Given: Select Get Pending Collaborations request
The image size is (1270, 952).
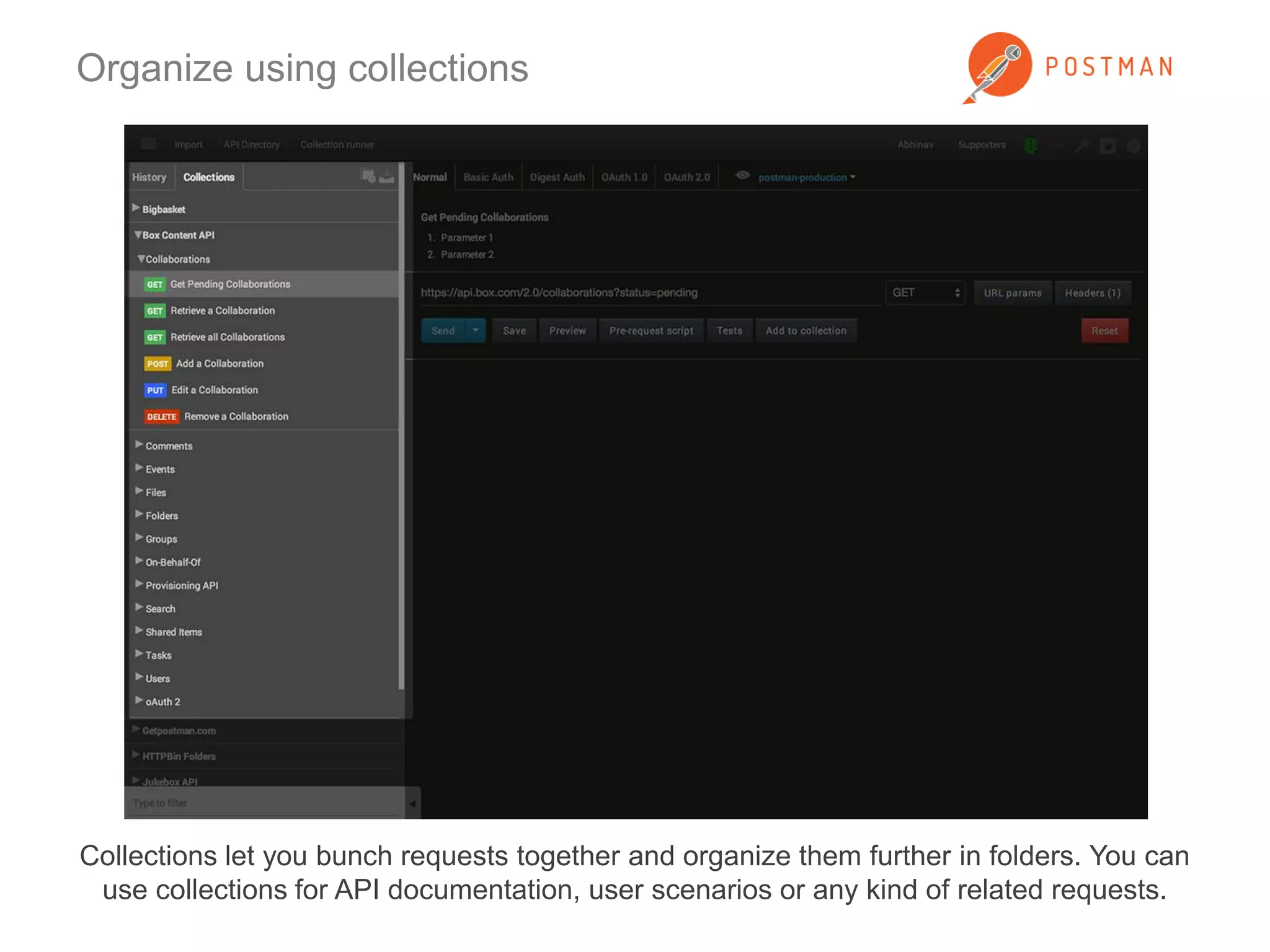Looking at the screenshot, I should [264, 284].
